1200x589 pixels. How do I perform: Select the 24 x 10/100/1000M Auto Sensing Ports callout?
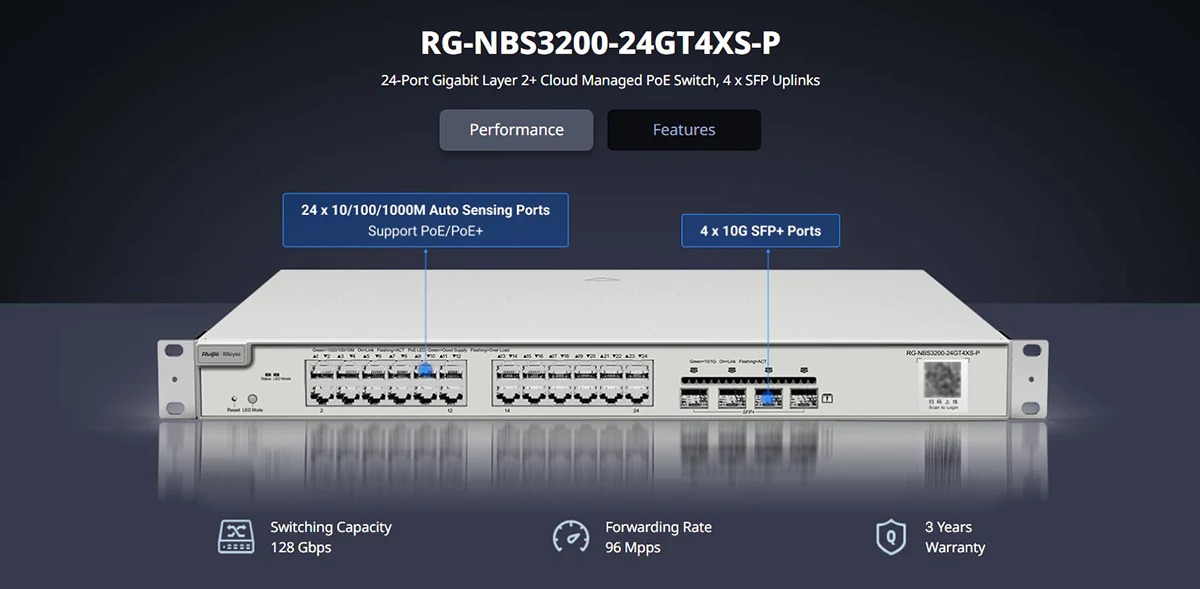(x=425, y=220)
